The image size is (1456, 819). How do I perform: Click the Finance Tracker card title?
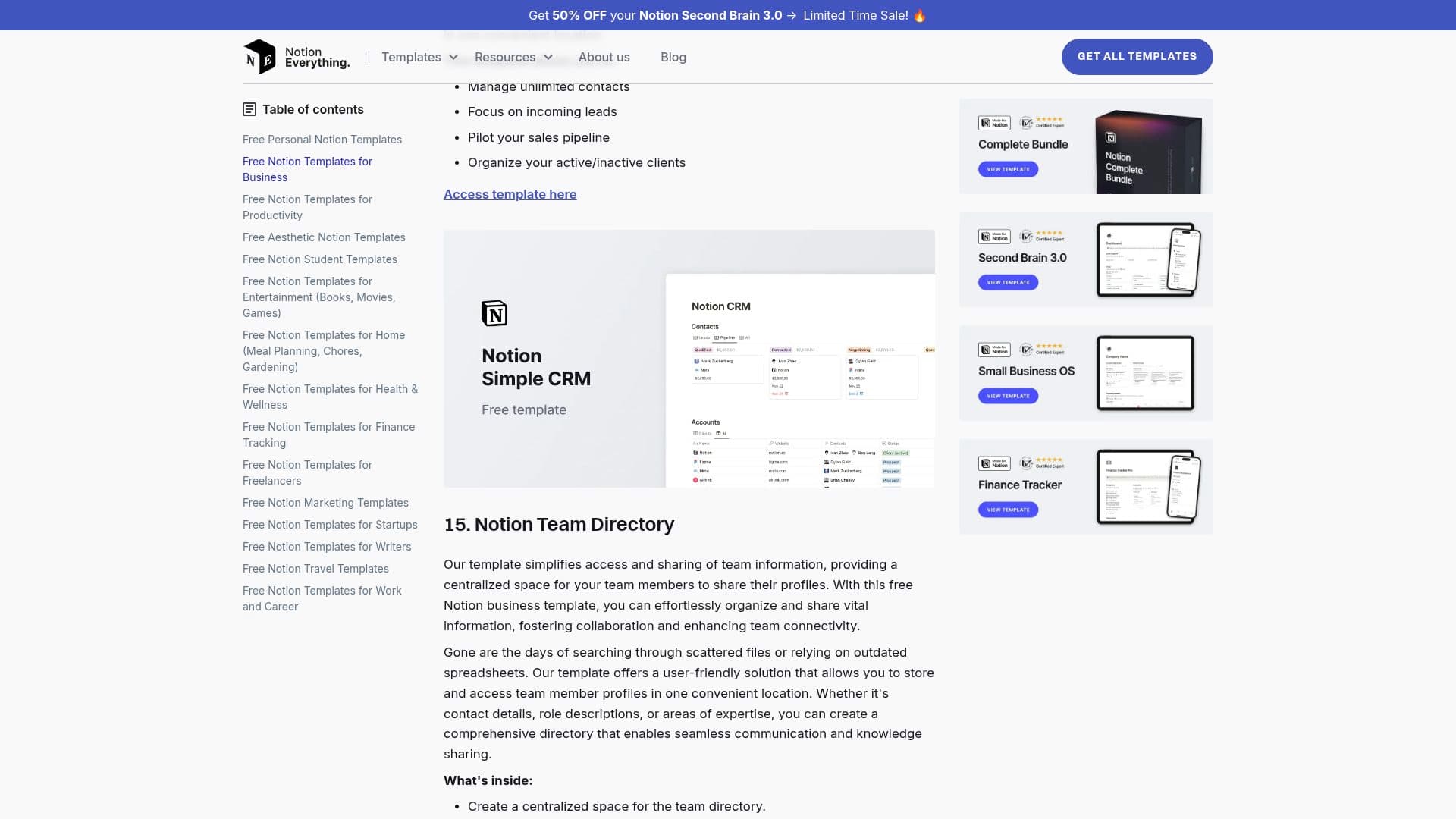point(1020,485)
